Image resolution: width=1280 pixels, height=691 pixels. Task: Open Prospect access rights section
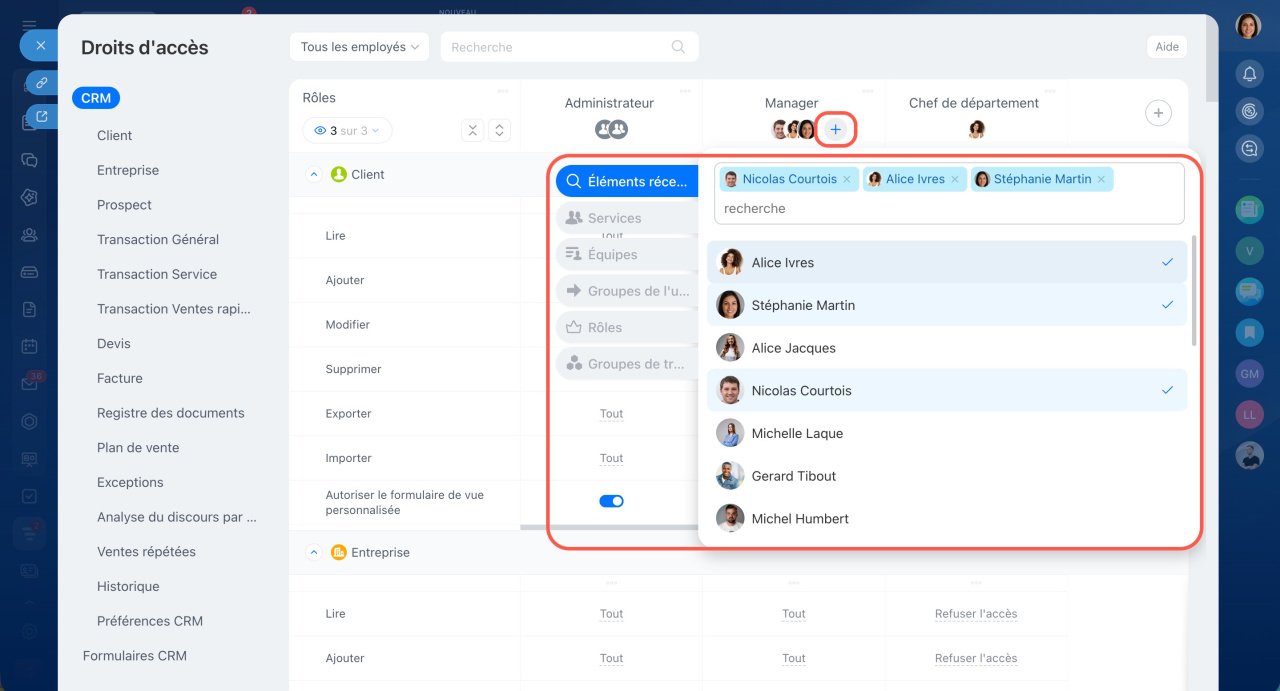pyautogui.click(x=124, y=205)
